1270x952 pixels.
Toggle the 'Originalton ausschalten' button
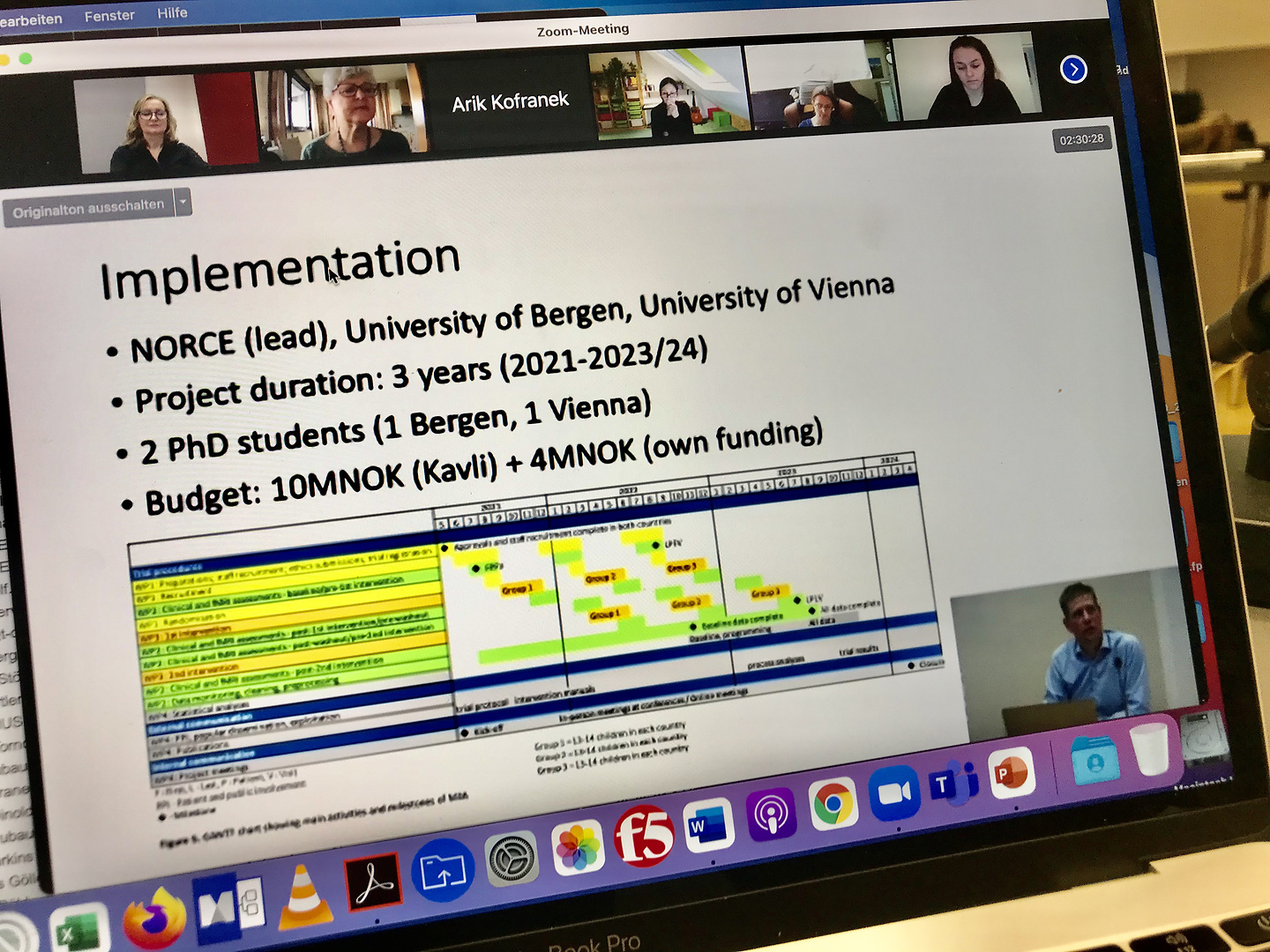(x=88, y=208)
